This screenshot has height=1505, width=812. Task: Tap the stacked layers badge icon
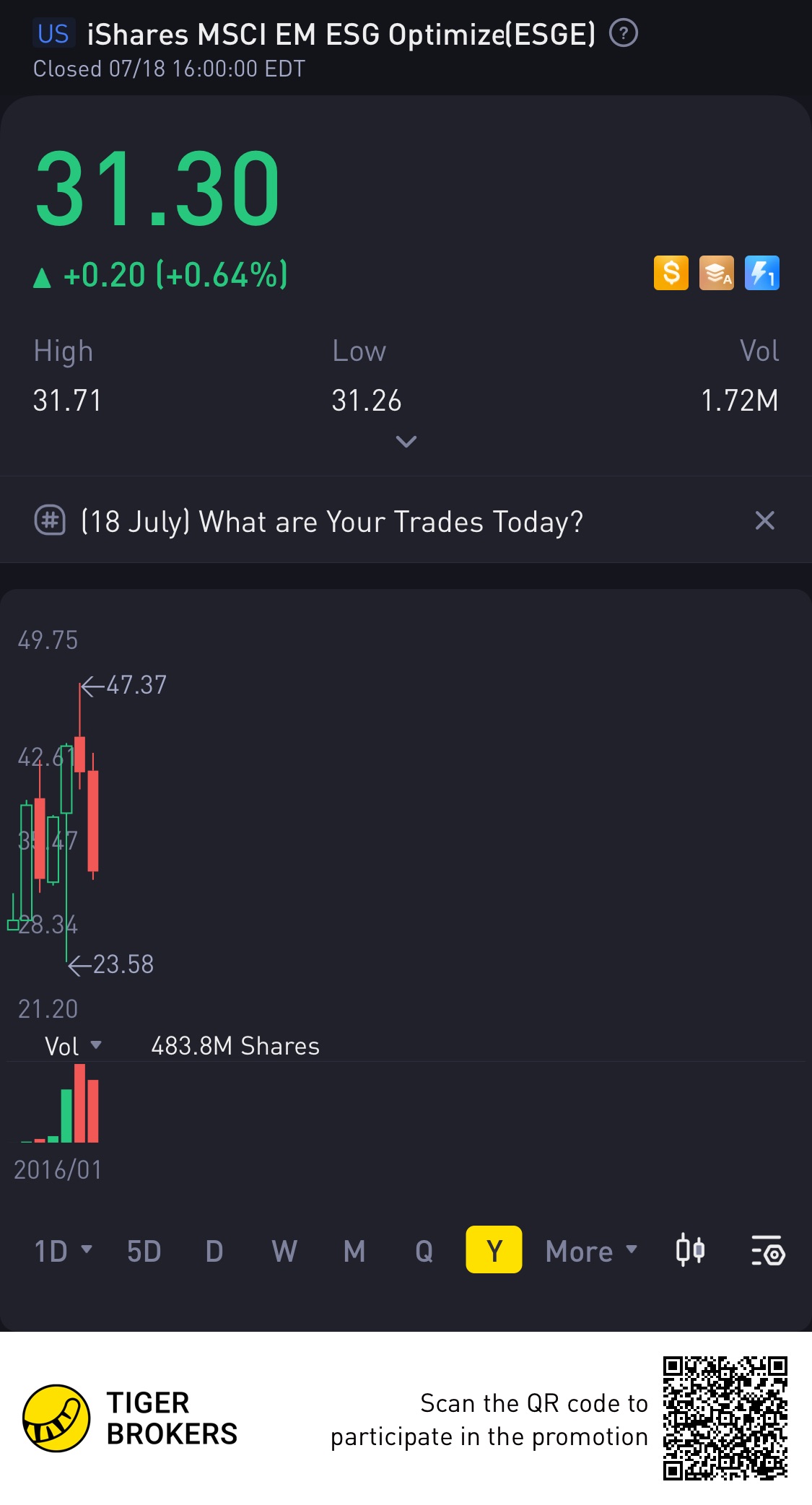point(716,274)
